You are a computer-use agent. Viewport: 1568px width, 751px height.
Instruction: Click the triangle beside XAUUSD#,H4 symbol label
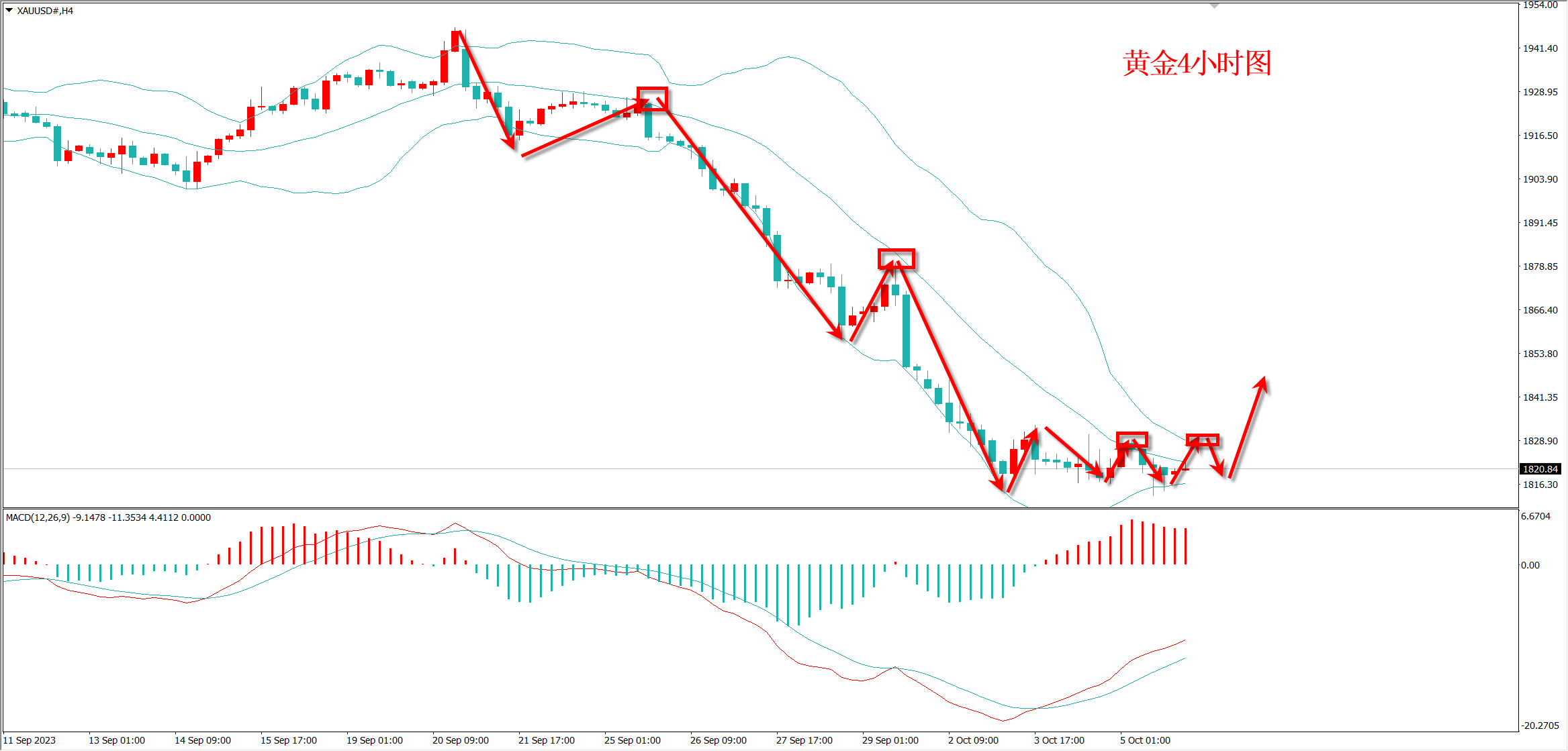9,11
